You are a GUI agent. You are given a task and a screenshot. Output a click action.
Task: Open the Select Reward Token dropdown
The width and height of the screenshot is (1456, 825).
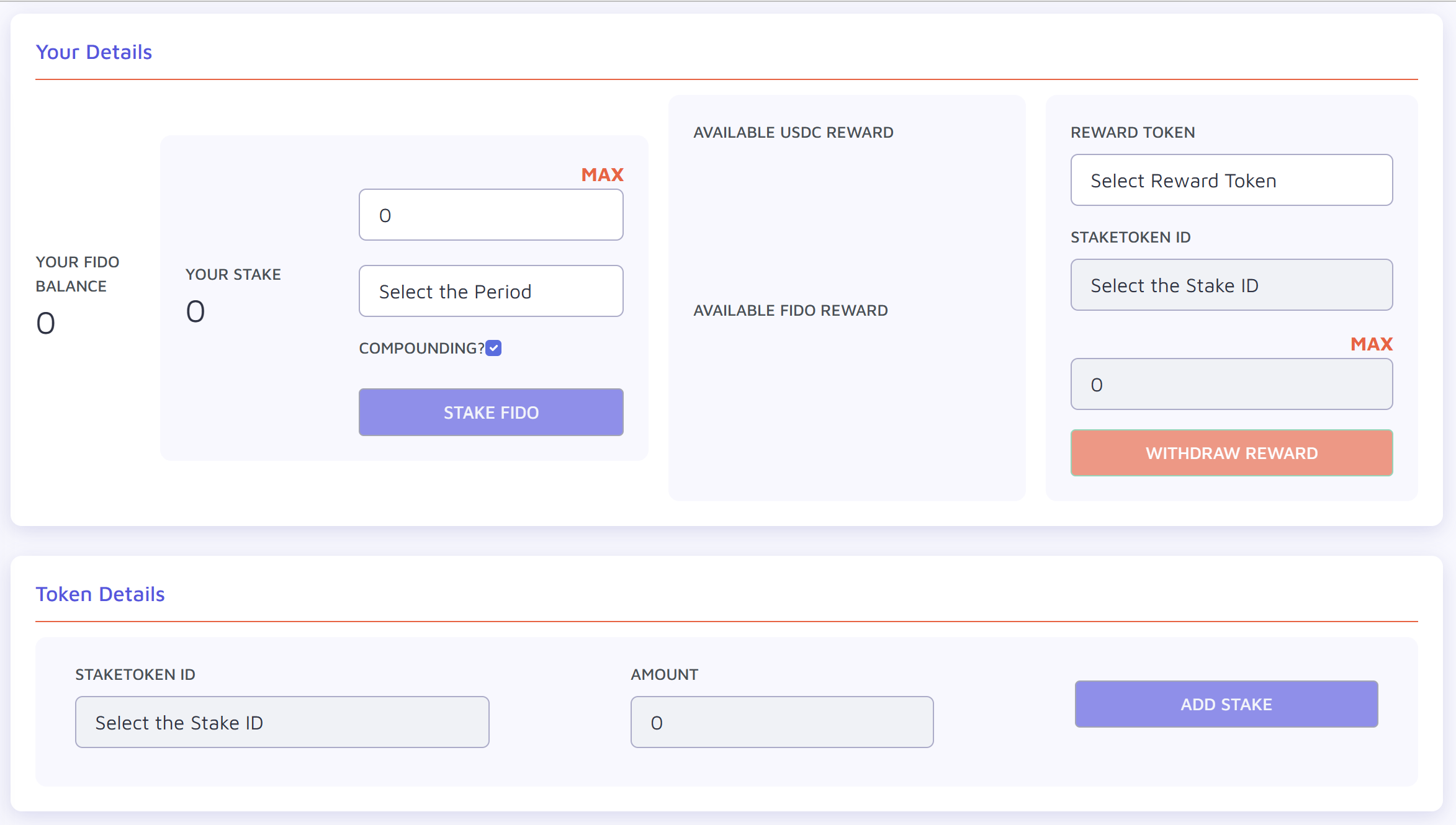tap(1231, 180)
